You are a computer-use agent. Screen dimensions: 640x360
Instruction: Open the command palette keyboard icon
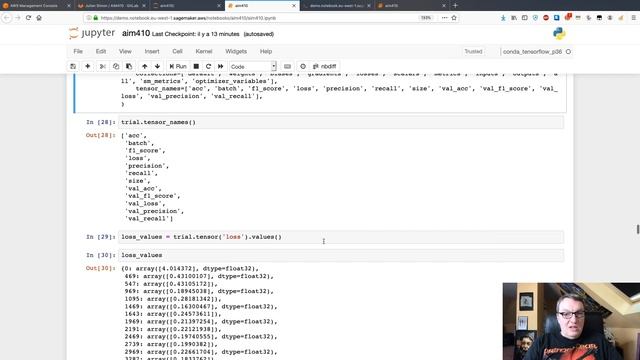(287, 67)
